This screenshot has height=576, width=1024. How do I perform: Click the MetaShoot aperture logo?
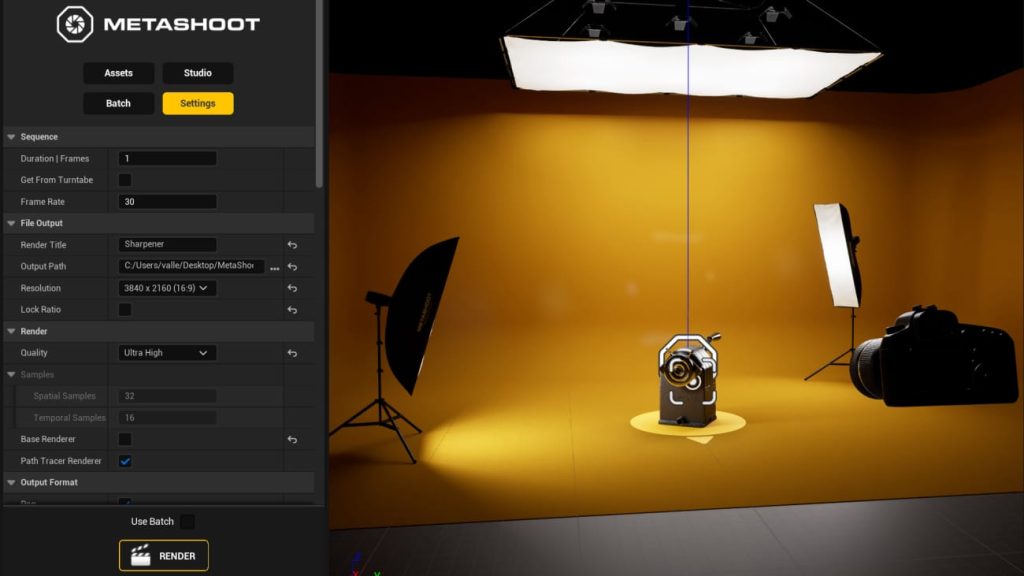tap(74, 24)
